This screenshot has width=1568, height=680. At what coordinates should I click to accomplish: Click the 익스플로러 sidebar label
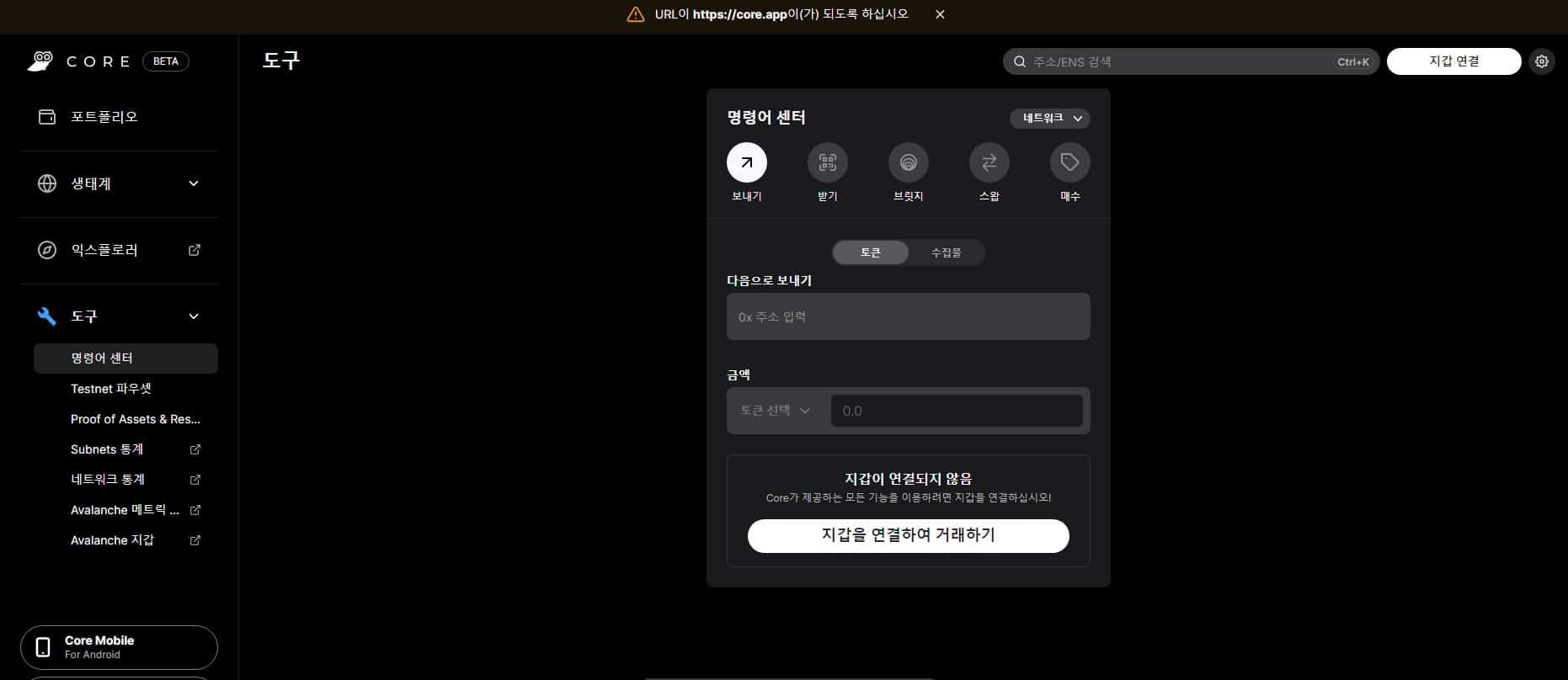tap(104, 250)
